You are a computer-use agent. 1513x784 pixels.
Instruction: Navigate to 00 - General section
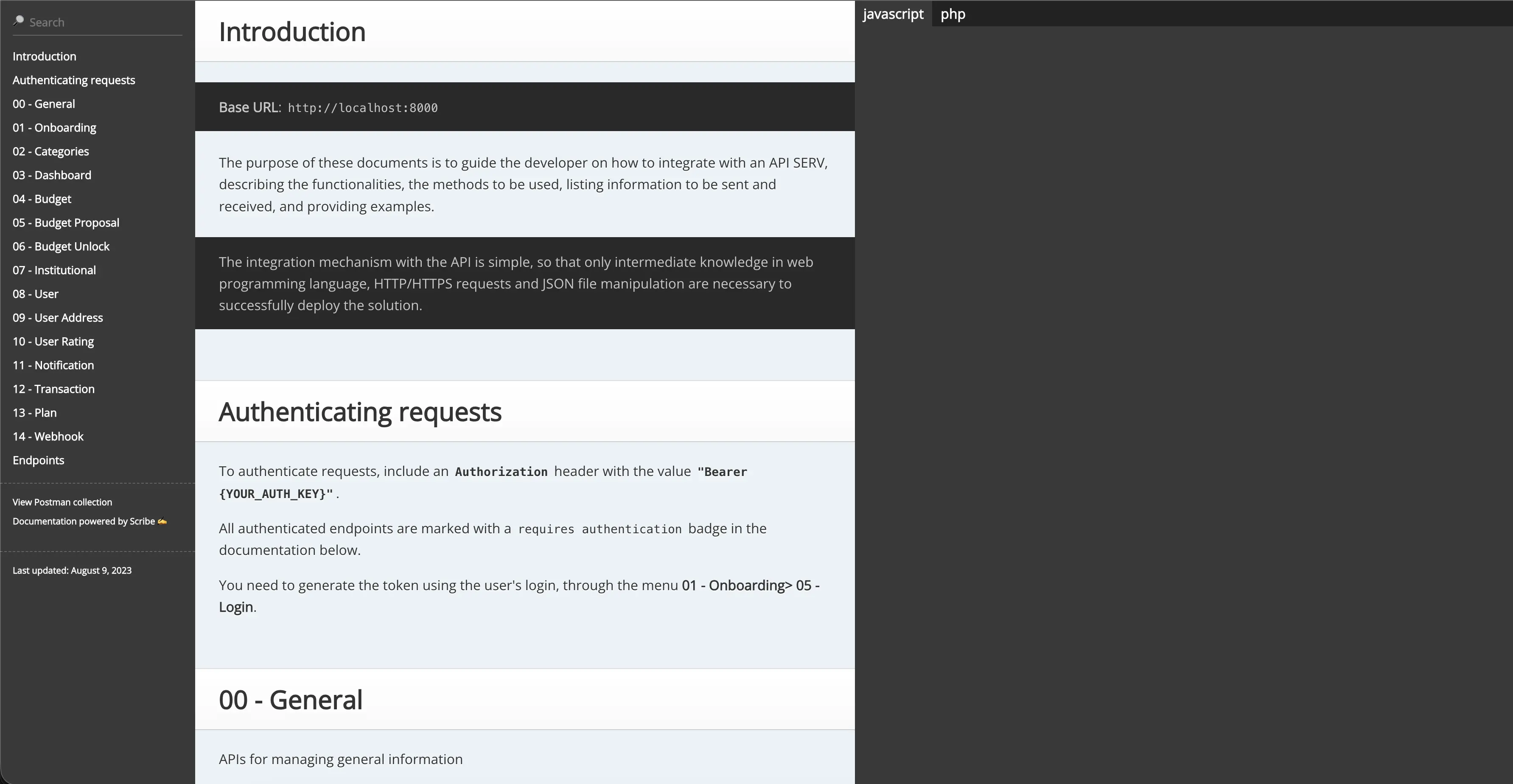click(x=44, y=104)
